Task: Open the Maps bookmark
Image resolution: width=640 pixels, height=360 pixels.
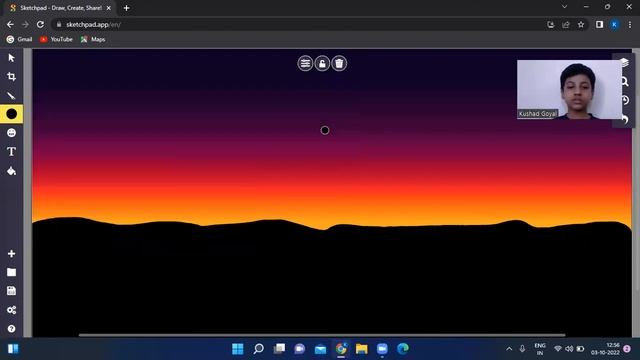Action: point(93,39)
